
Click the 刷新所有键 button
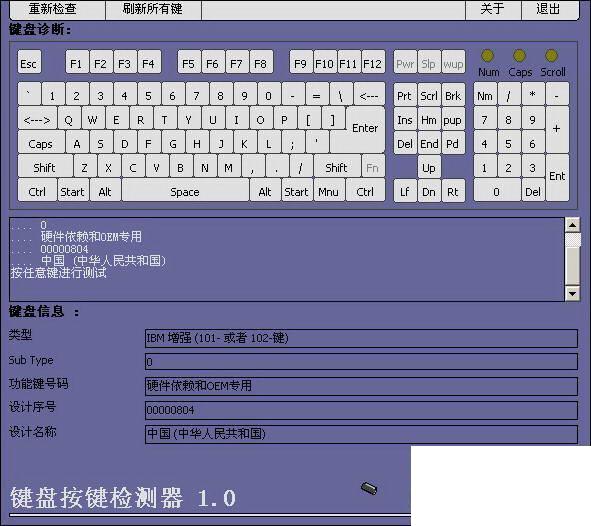click(153, 9)
